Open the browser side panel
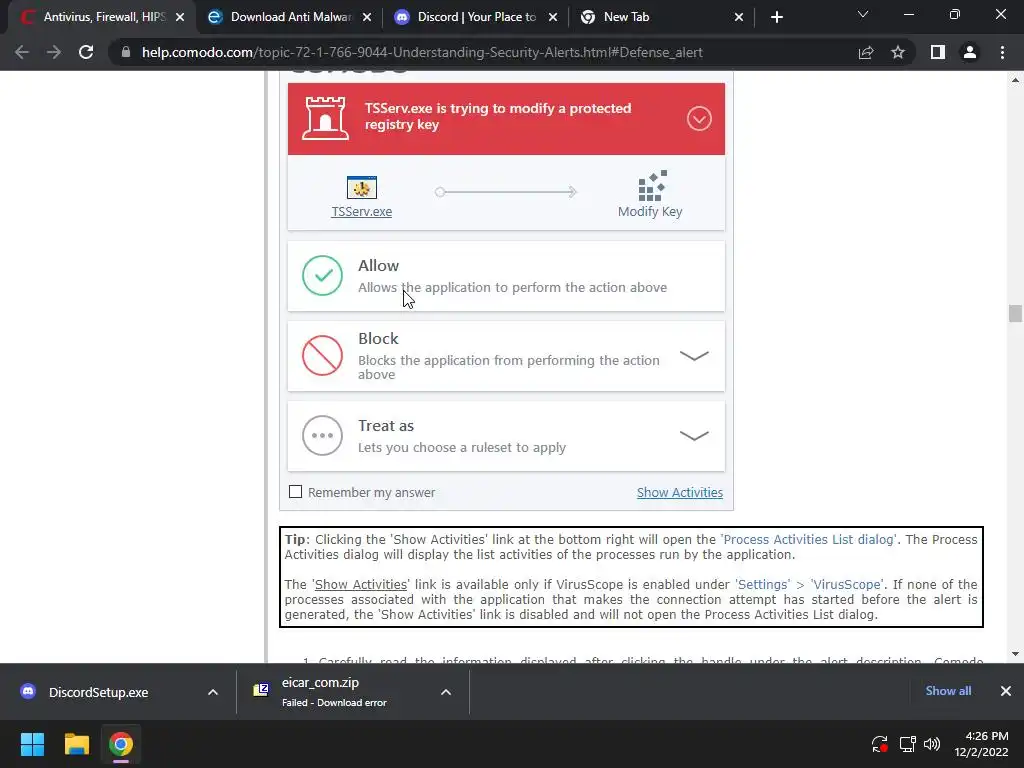The image size is (1024, 768). tap(938, 52)
